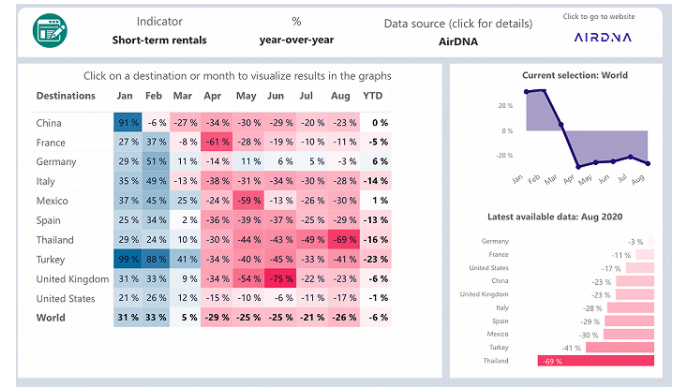Viewport: 697px width, 390px height.
Task: Click the Jan data point on line chart
Action: click(526, 92)
